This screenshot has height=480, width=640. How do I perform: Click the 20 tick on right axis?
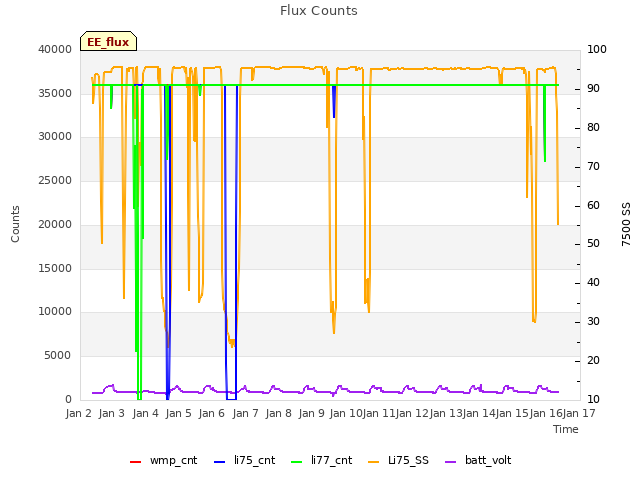[593, 360]
